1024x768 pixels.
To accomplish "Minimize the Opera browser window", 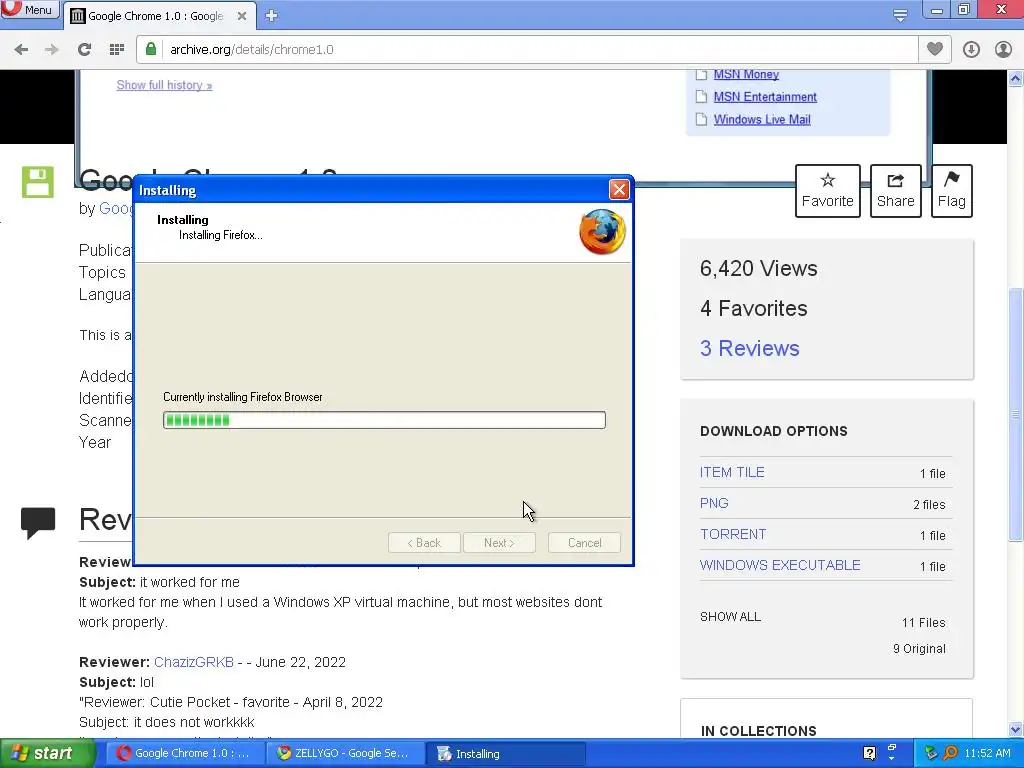I will (x=937, y=10).
